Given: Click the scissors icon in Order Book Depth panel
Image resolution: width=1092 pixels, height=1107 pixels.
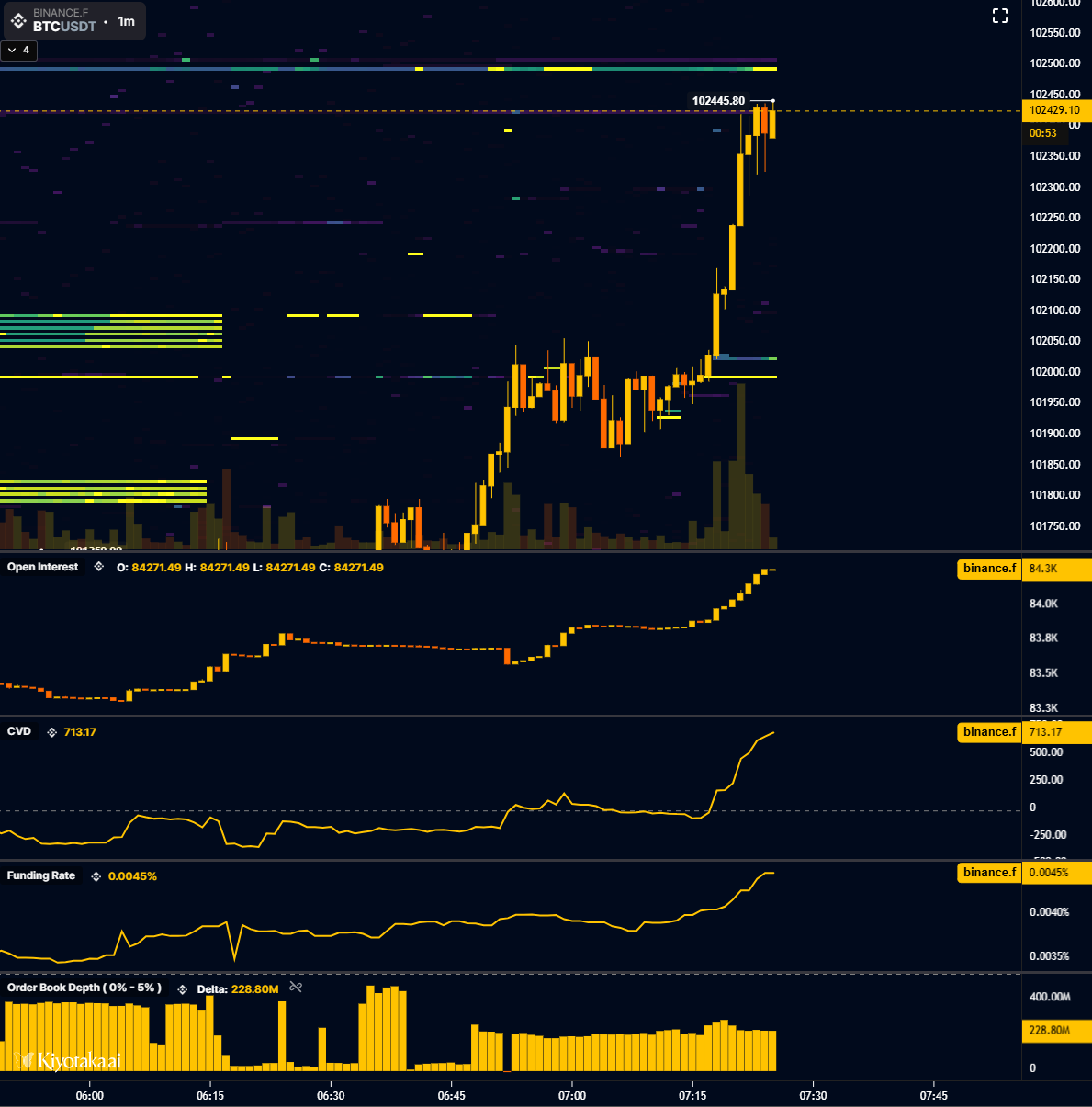Looking at the screenshot, I should pyautogui.click(x=296, y=988).
